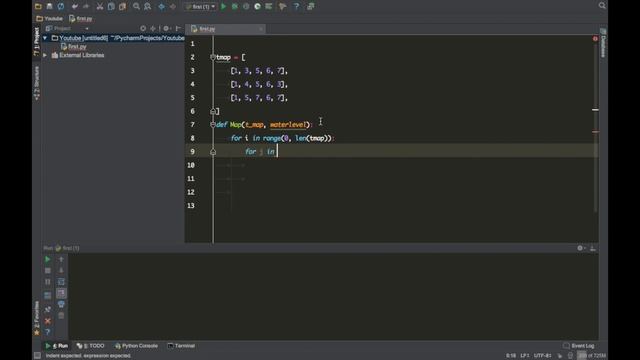This screenshot has height=360, width=640.
Task: Toggle Soft-Wrap in the Run panel
Action: (61, 282)
